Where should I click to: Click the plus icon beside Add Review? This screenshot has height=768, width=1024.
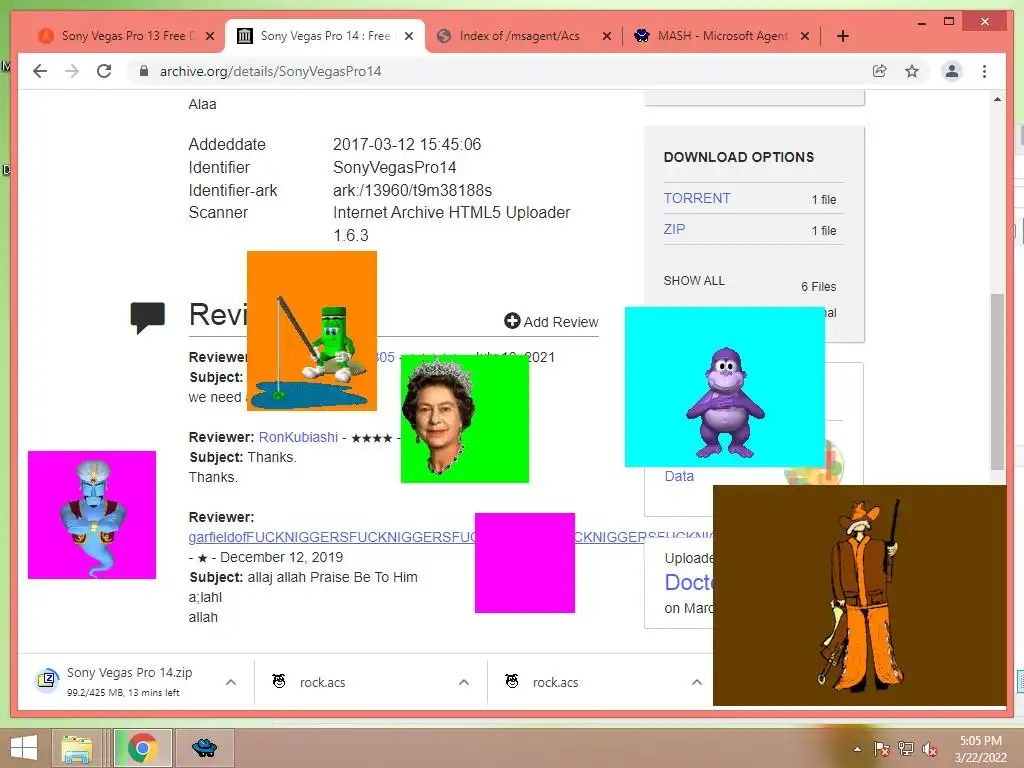click(512, 321)
